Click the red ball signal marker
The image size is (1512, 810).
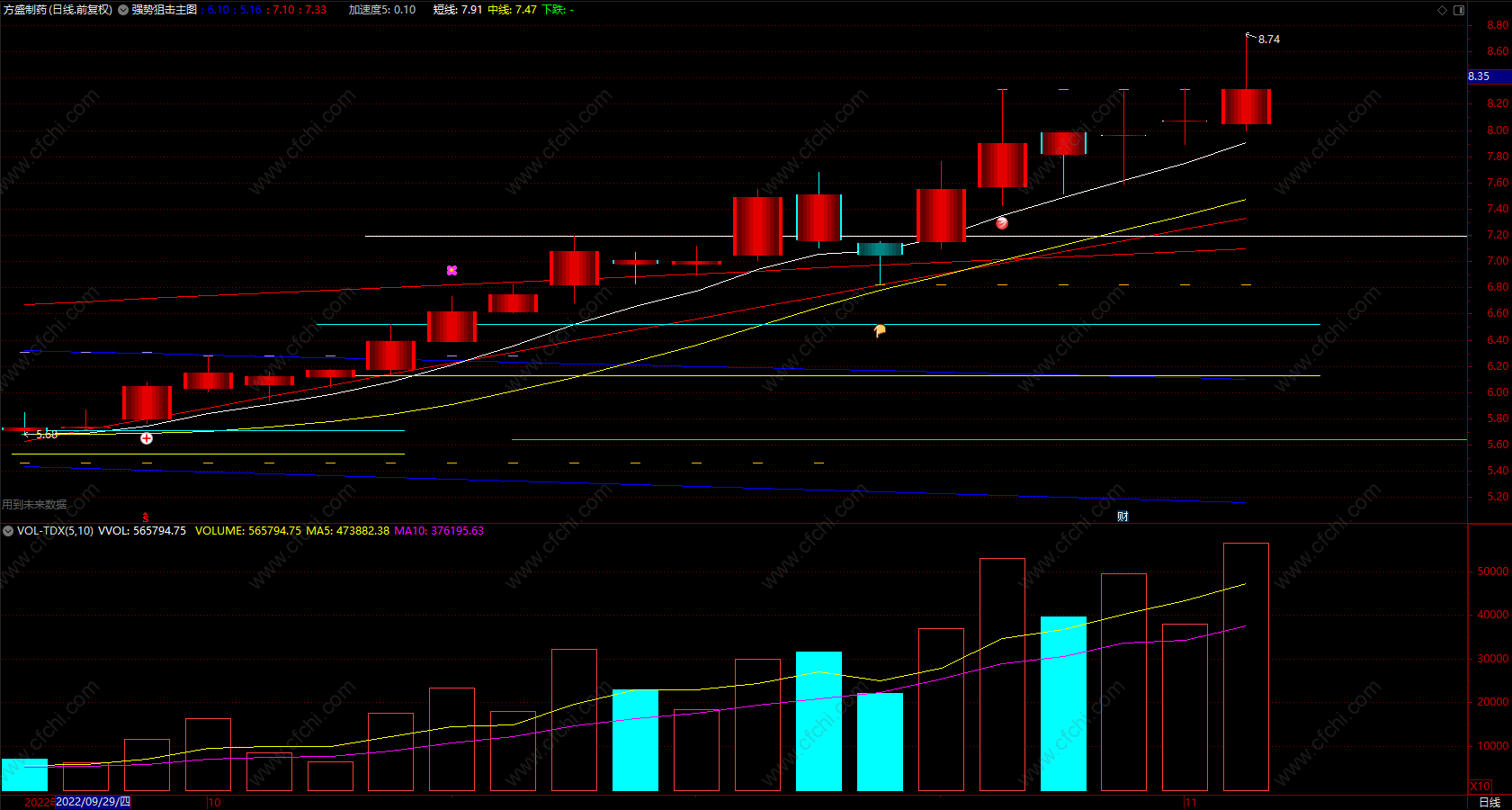pyautogui.click(x=1002, y=223)
